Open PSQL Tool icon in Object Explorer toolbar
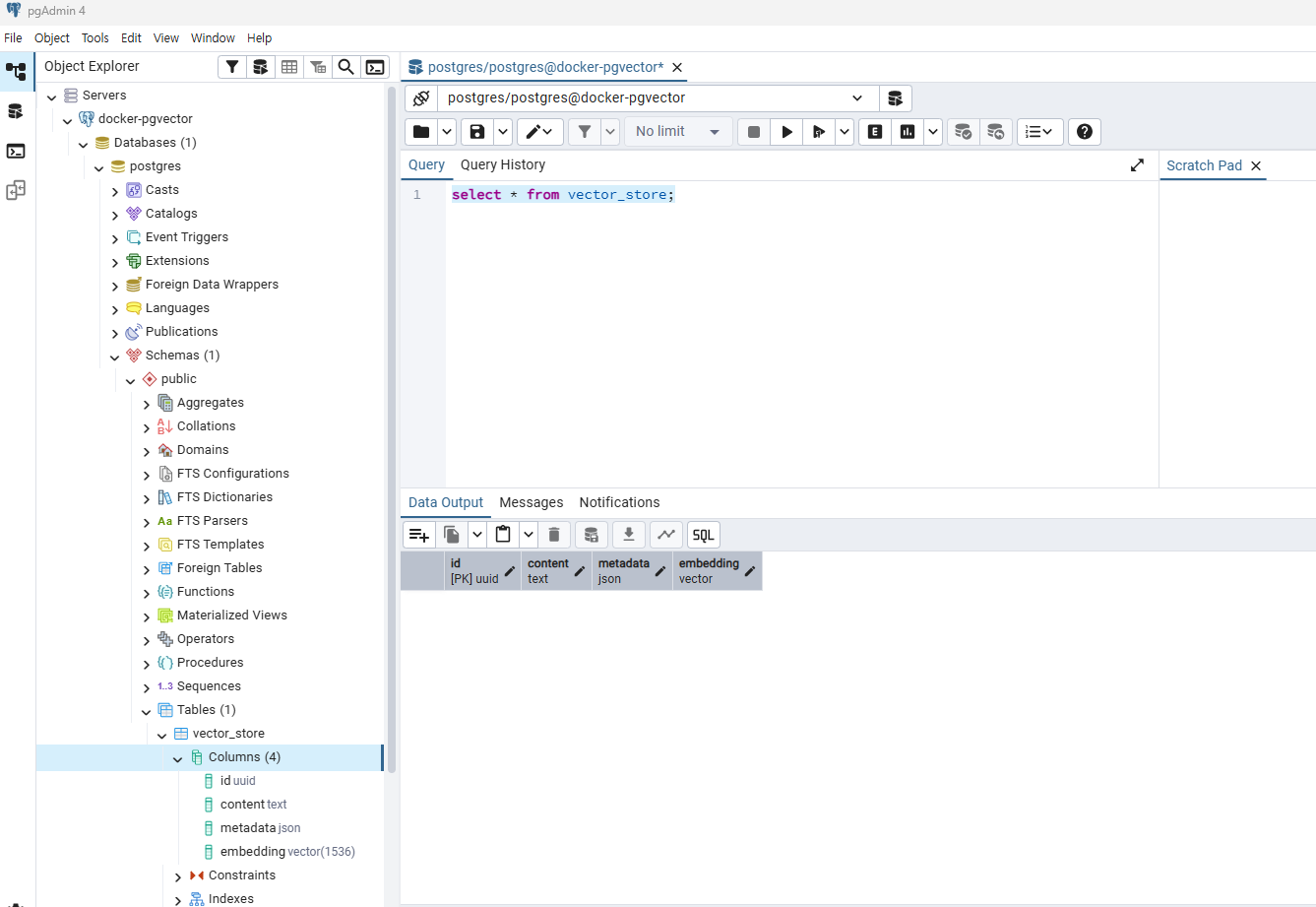 [x=375, y=67]
